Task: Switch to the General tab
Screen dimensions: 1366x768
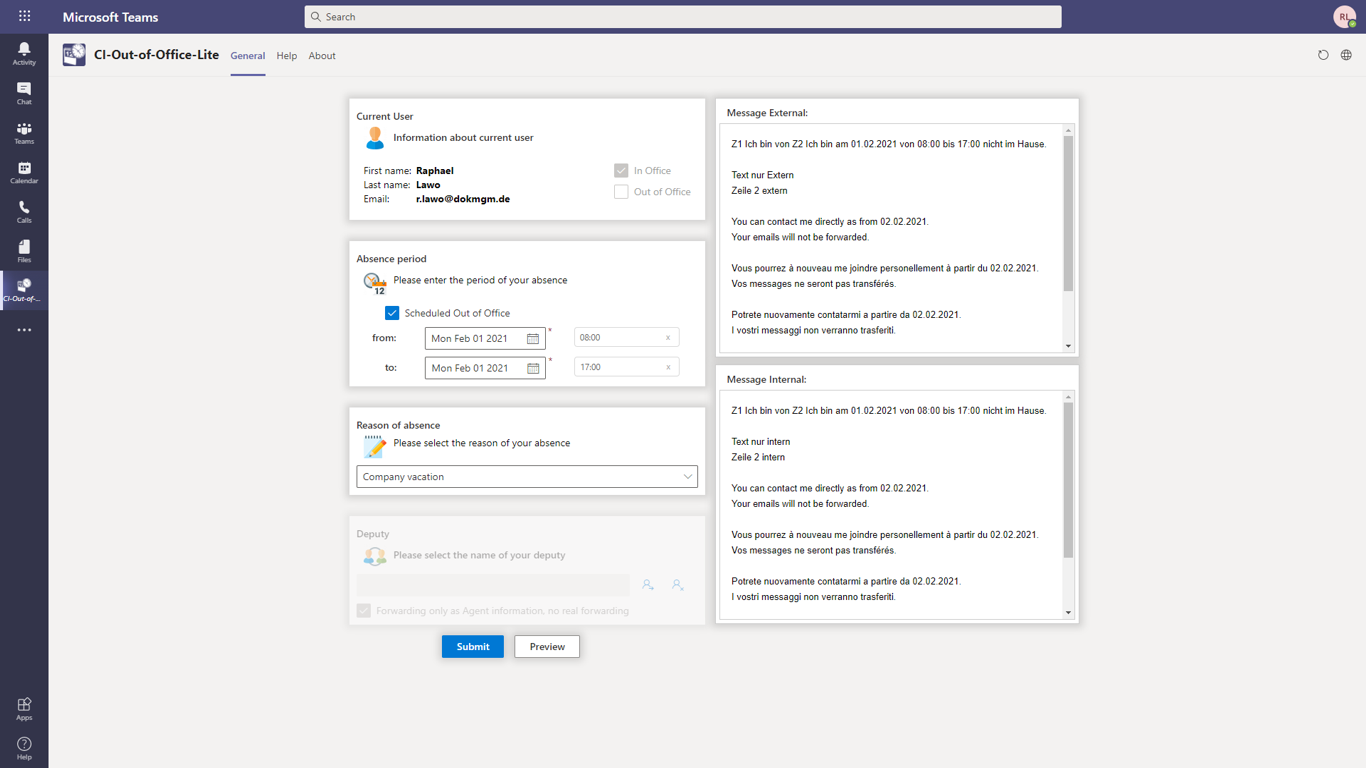Action: point(248,56)
